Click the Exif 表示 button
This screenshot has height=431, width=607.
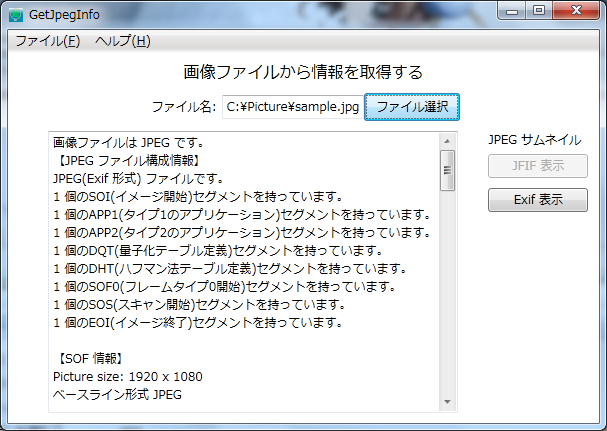pos(538,200)
